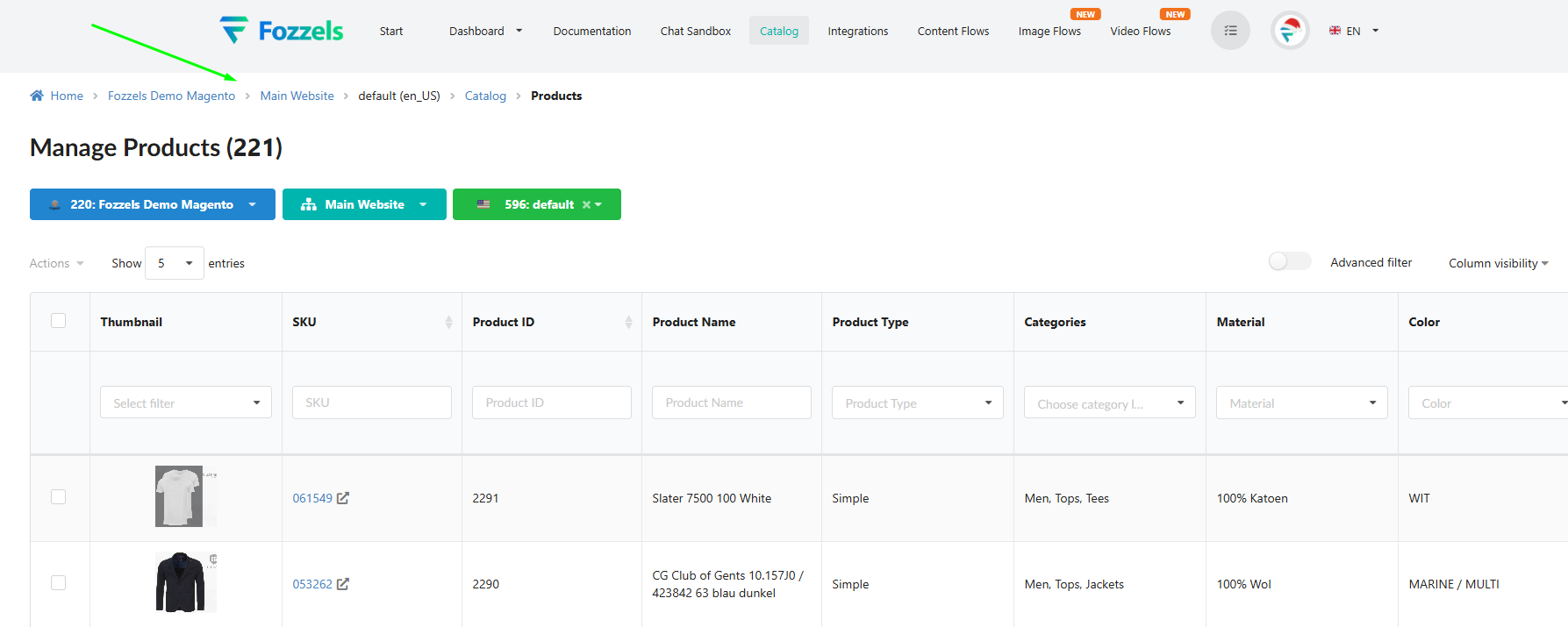This screenshot has width=1568, height=627.
Task: Click 'default (en_US)' breadcrumb text
Action: 399,96
